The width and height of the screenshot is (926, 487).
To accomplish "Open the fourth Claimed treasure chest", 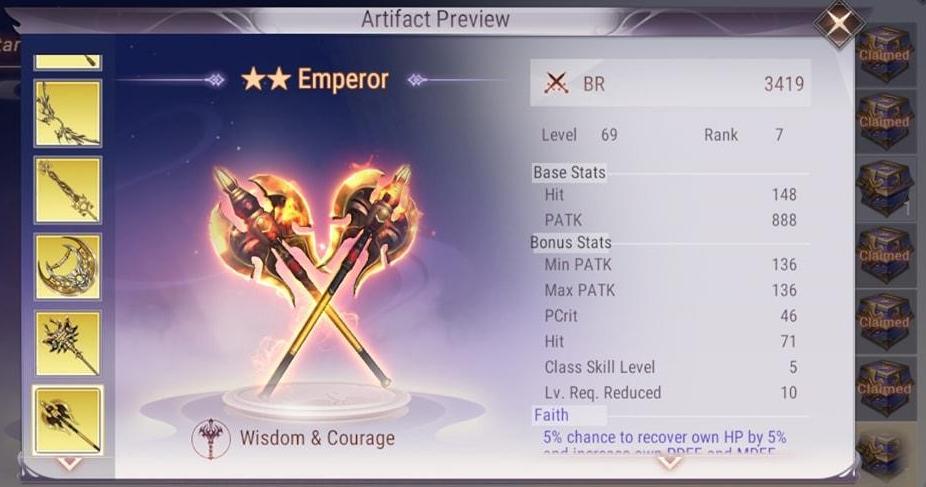I will [x=883, y=256].
